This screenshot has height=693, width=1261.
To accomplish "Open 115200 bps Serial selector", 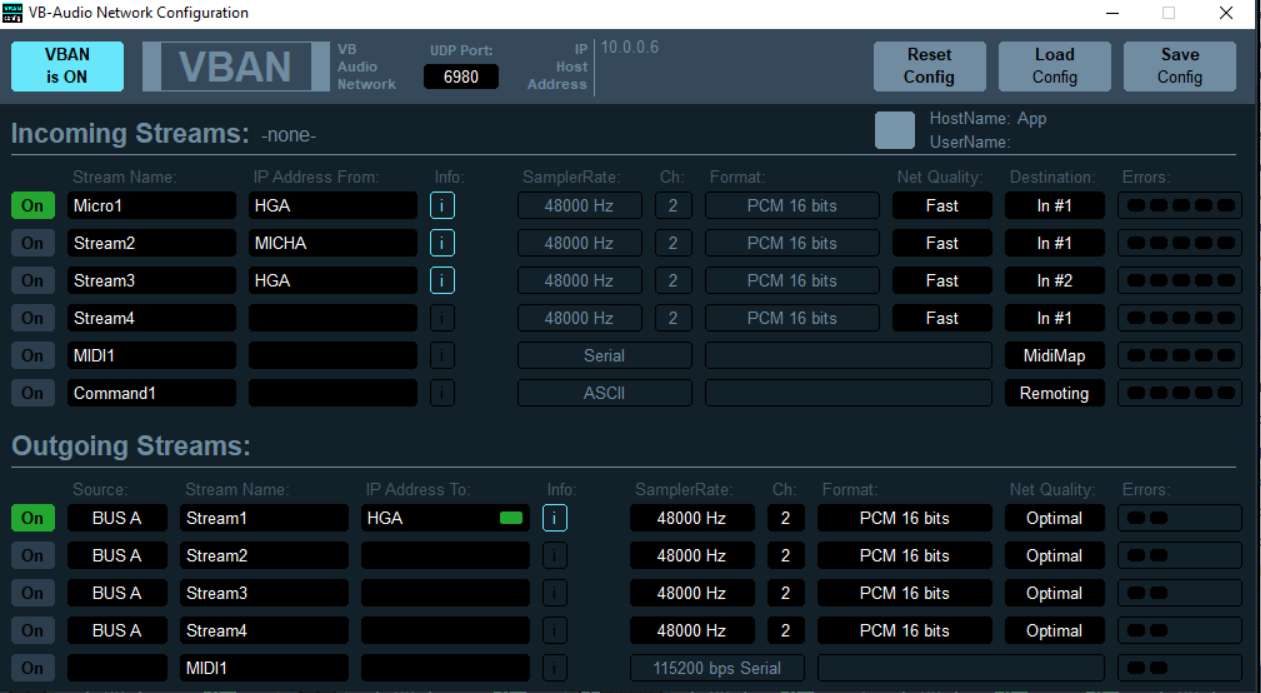I will [717, 668].
